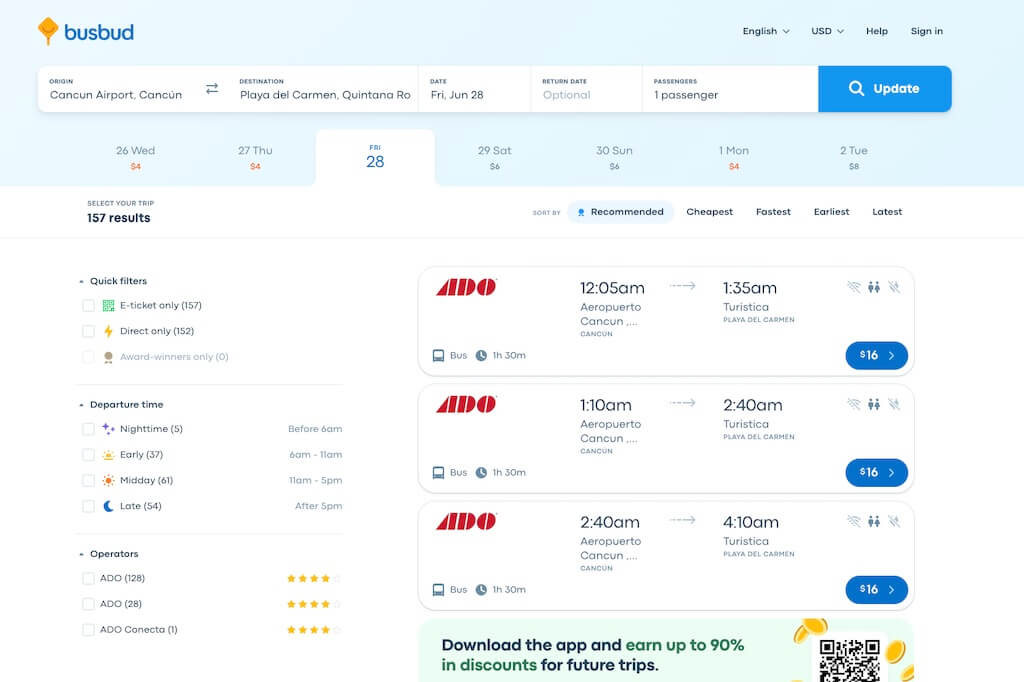Click ADO logo on 12:05am trip

coord(466,287)
